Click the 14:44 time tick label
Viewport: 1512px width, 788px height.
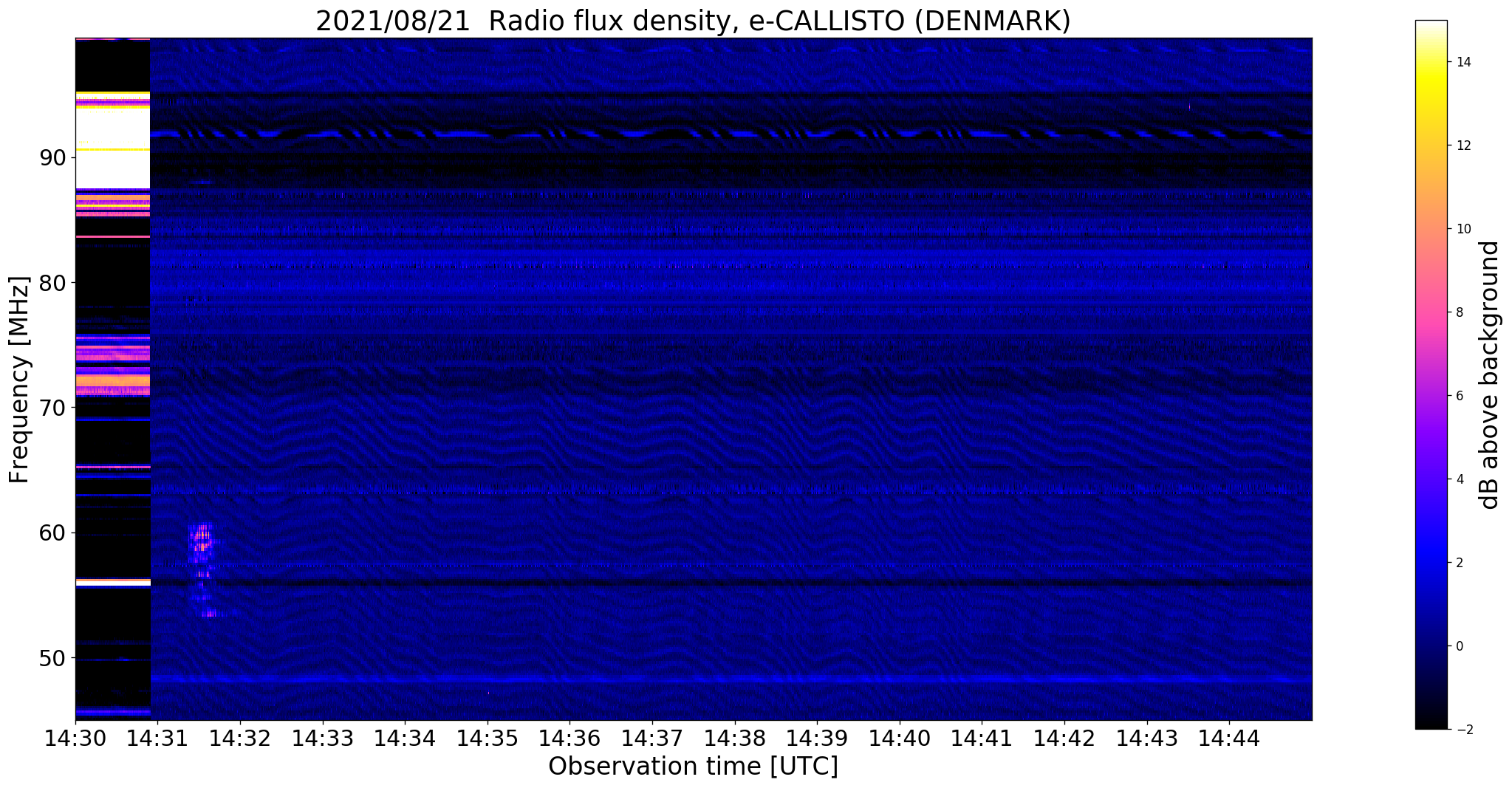tap(1229, 738)
